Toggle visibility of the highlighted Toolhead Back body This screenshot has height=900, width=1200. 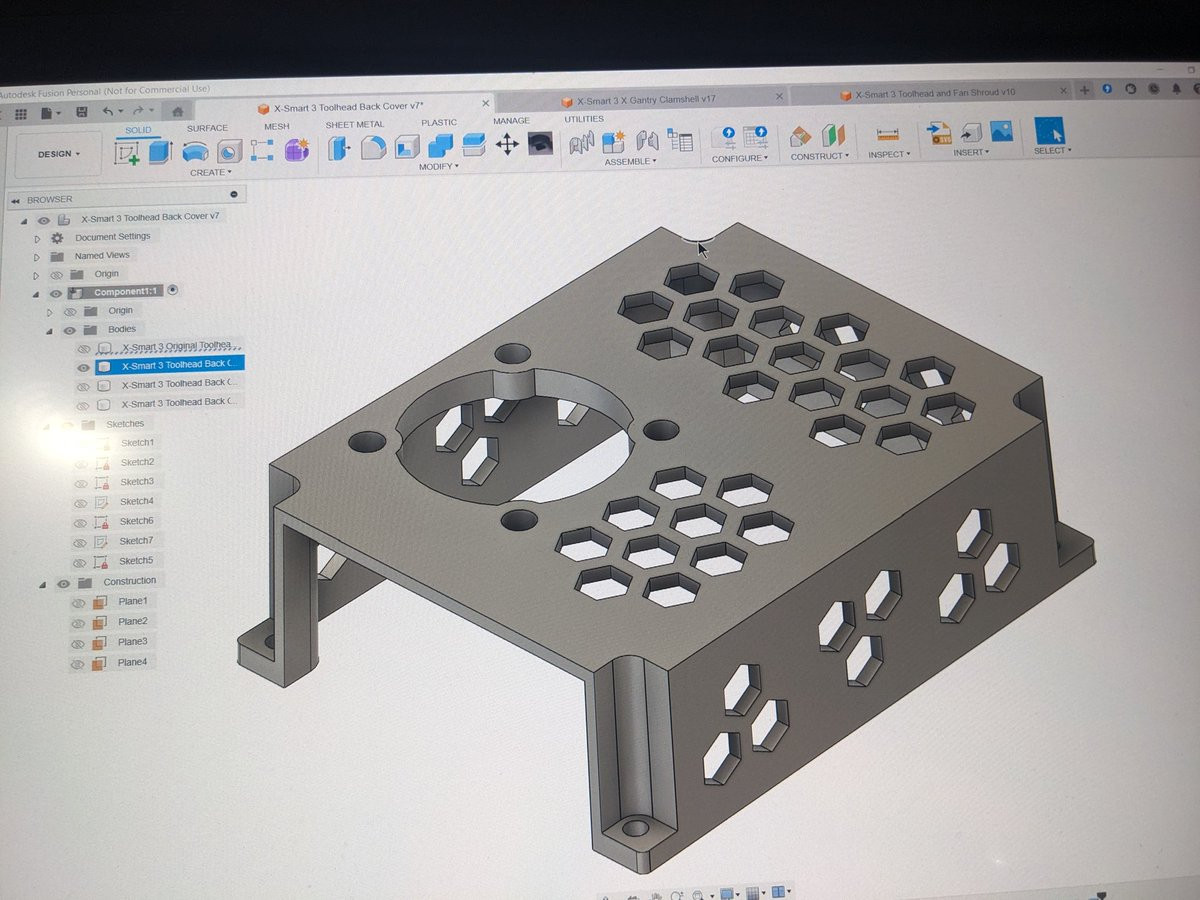click(x=84, y=367)
